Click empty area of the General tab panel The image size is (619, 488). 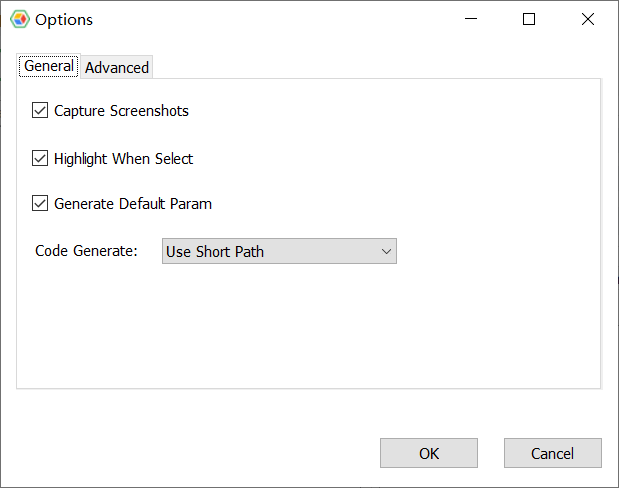[x=308, y=326]
